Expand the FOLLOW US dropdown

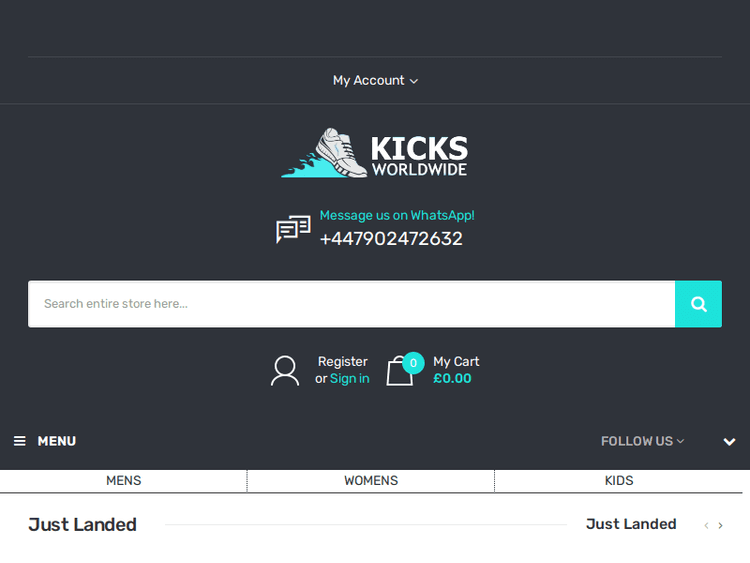coord(642,441)
